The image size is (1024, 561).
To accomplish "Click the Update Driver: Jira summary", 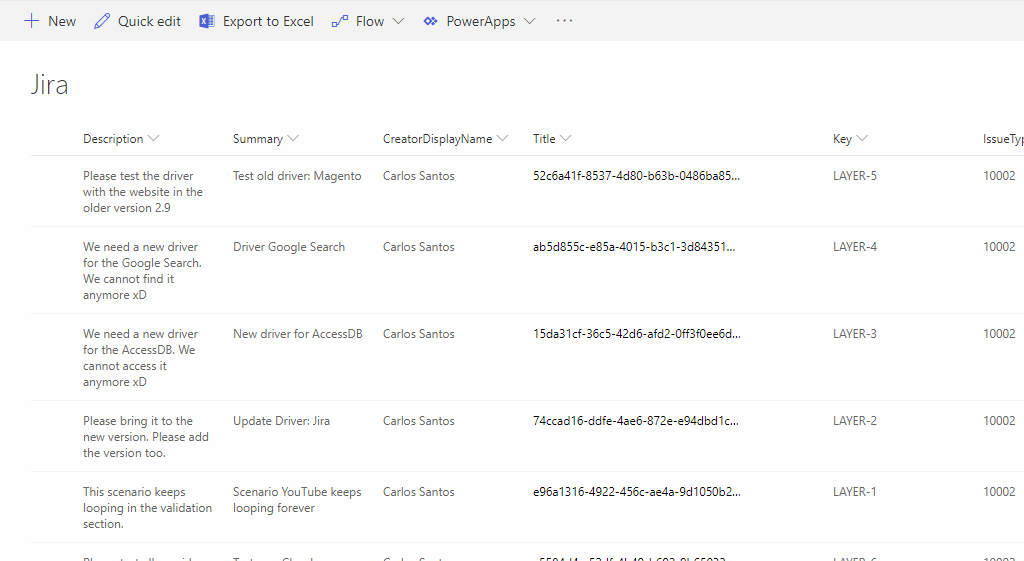I will 281,421.
